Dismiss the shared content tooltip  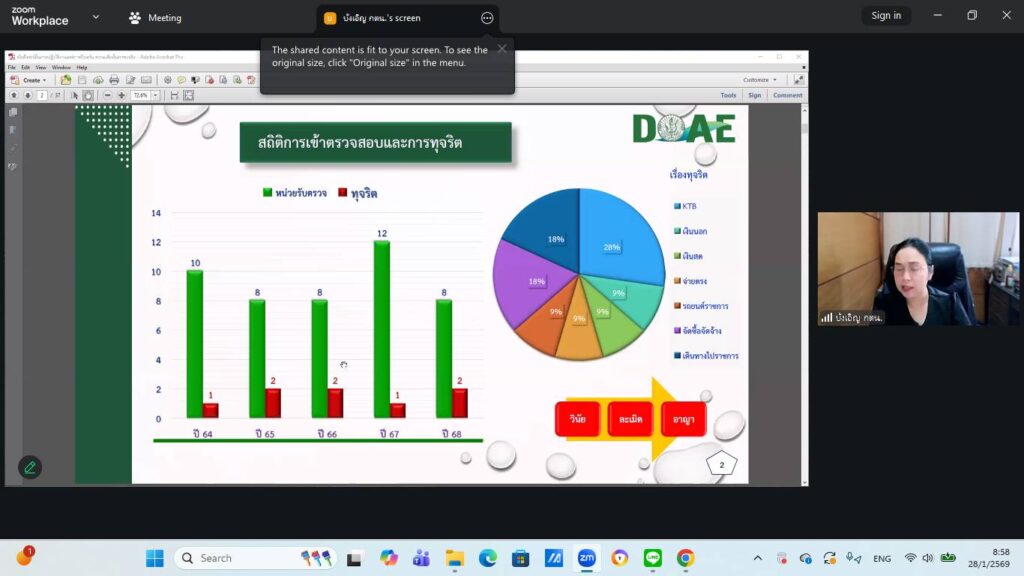tap(502, 48)
